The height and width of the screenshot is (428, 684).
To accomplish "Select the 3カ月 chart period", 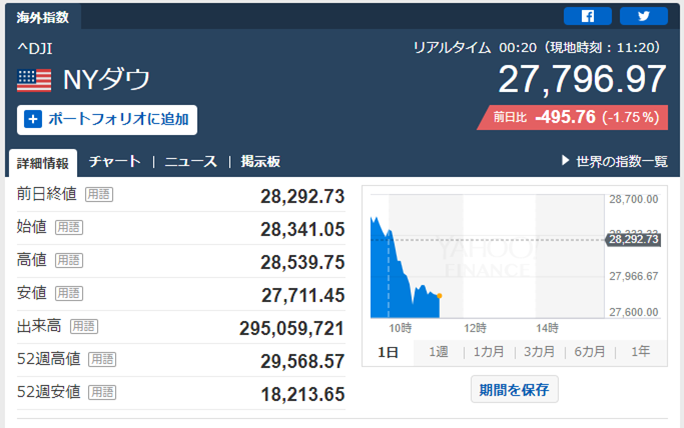I will pos(539,352).
